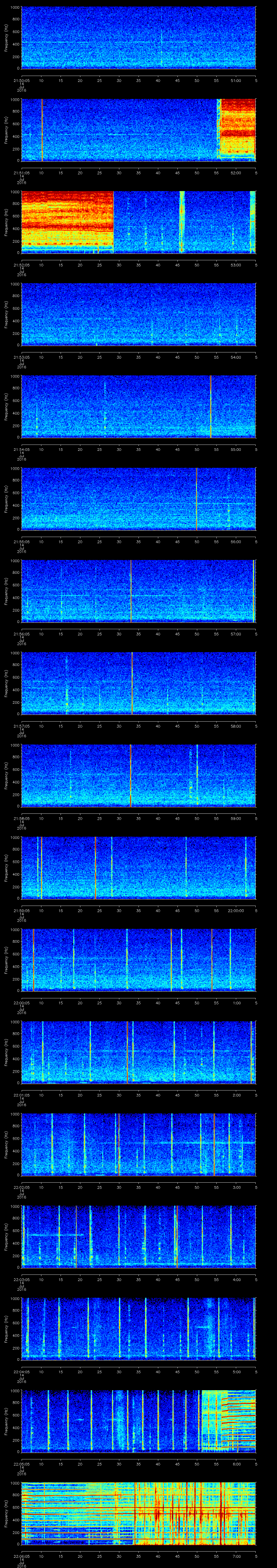Screen dimensions: 277x1568
Task: Select the spectrogram panel starting at 22:03:05
Action: click(139, 1237)
